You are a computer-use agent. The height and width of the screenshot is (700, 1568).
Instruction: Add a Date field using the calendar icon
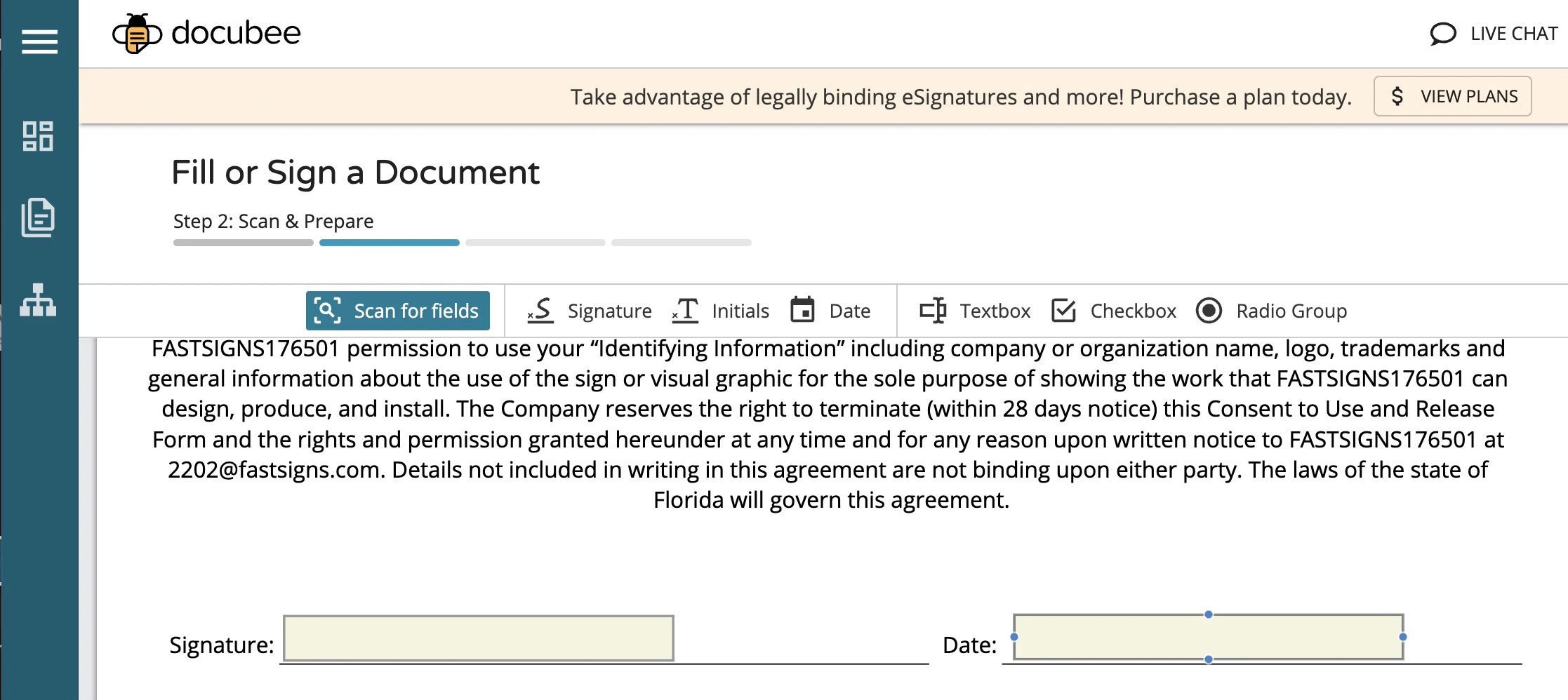(804, 310)
